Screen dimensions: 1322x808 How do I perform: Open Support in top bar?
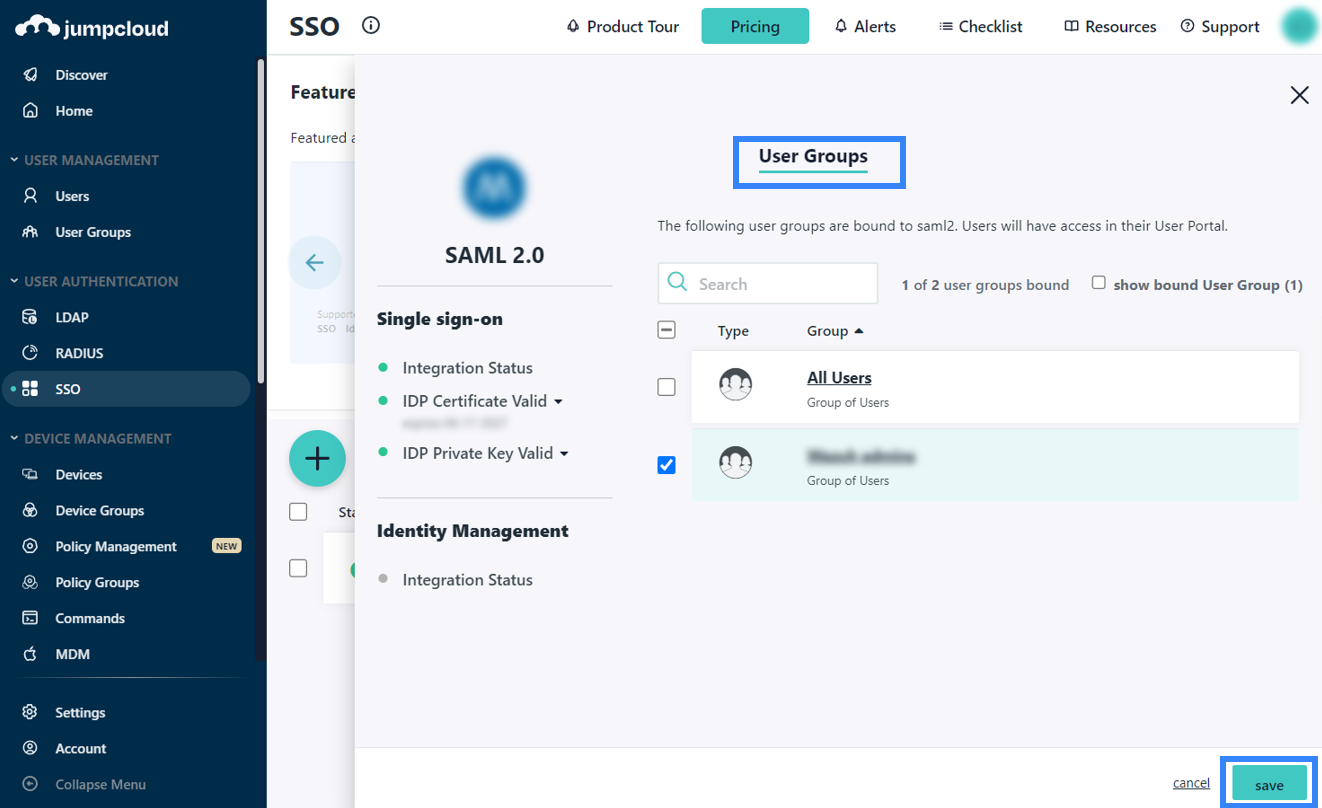click(1220, 26)
